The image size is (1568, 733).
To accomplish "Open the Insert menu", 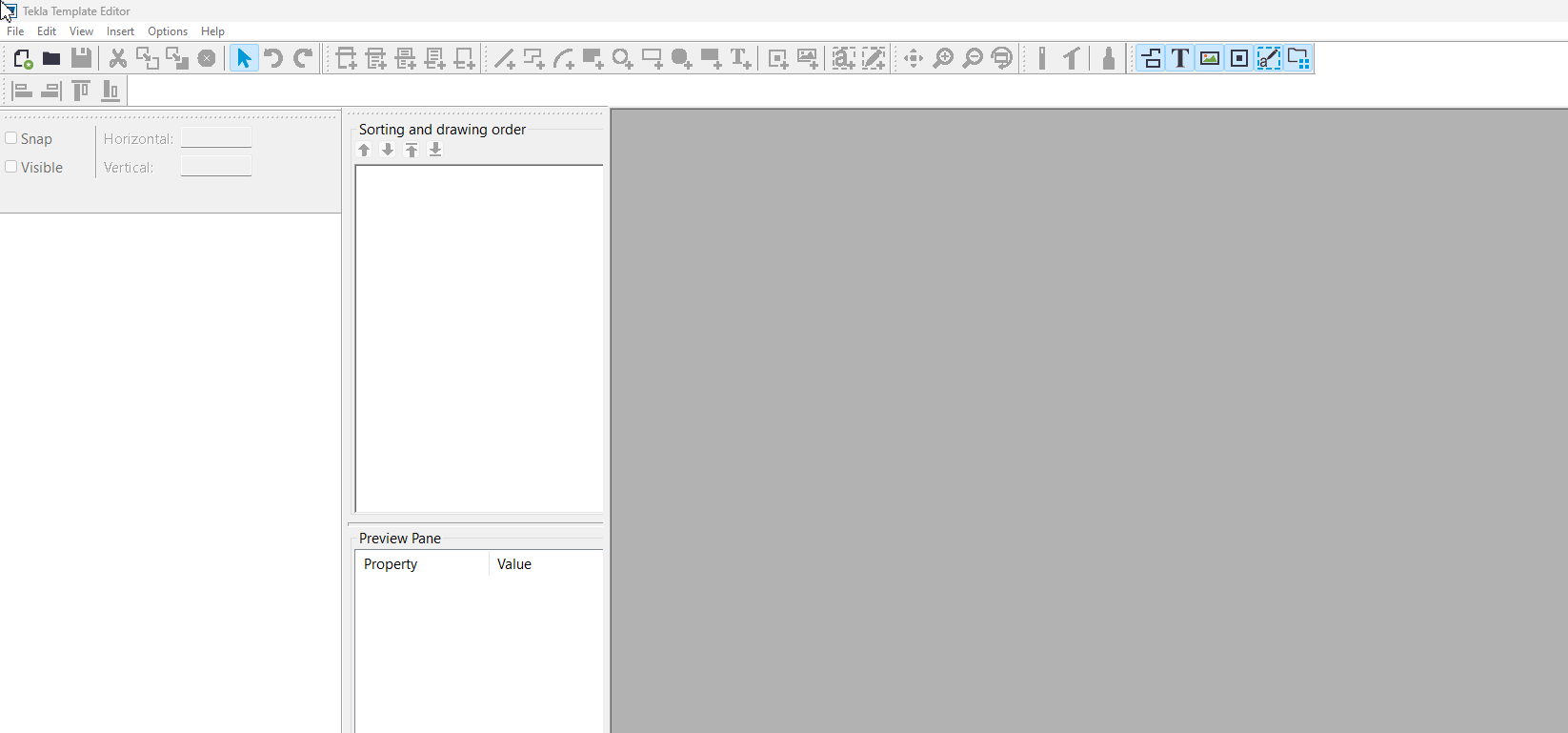I will (x=120, y=31).
